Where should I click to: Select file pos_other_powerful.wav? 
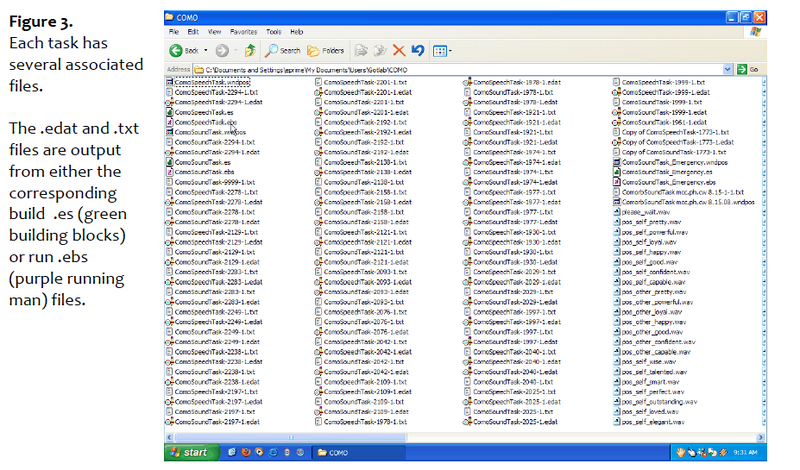[653, 302]
